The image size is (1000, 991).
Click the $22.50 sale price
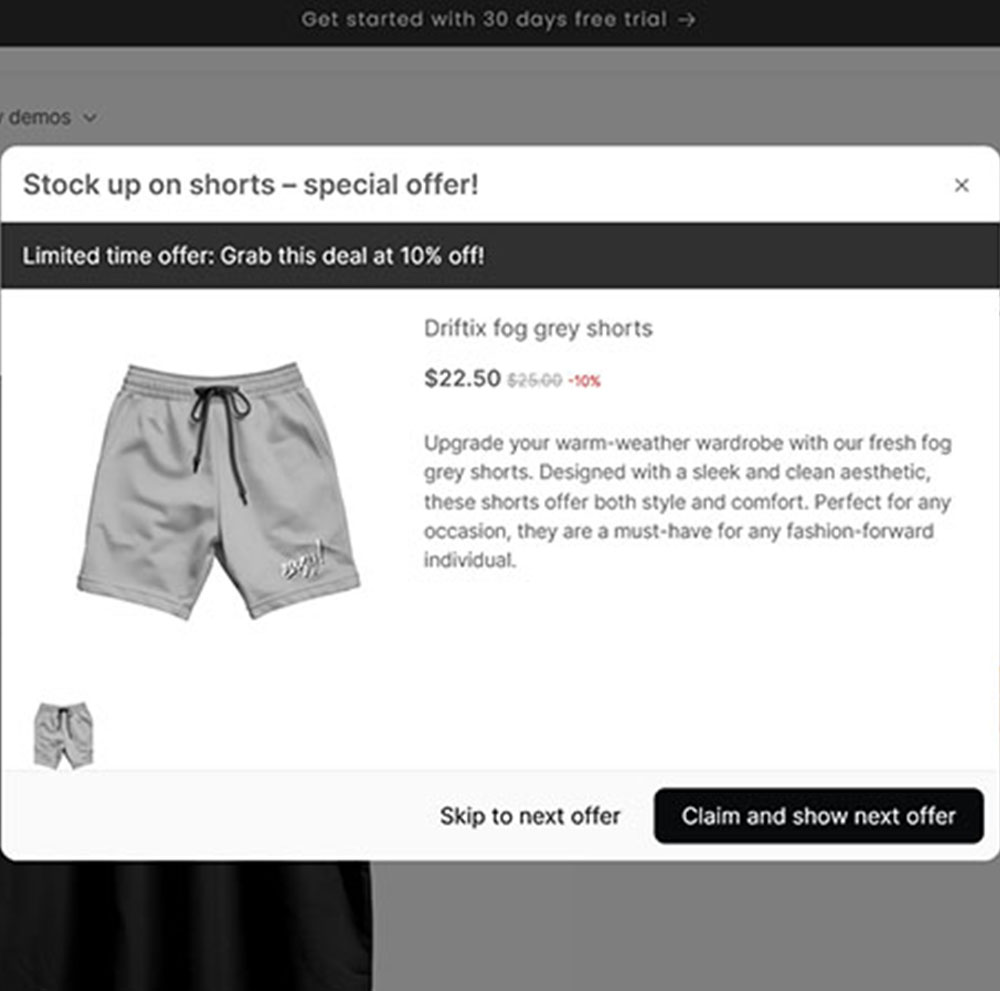click(461, 379)
